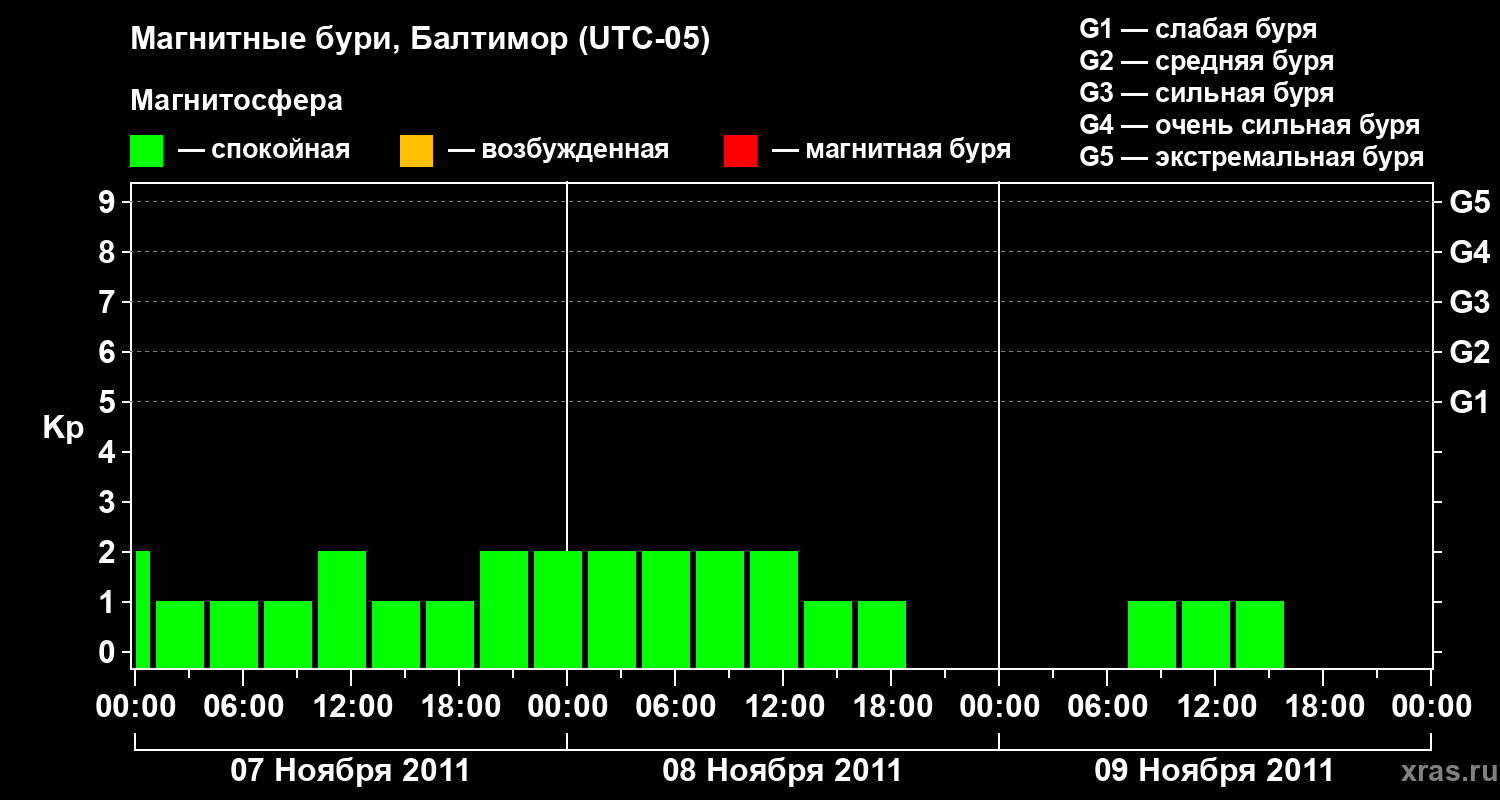Image resolution: width=1500 pixels, height=800 pixels.
Task: Click the '12:00' time label above 08 Ноября
Action: 783,707
